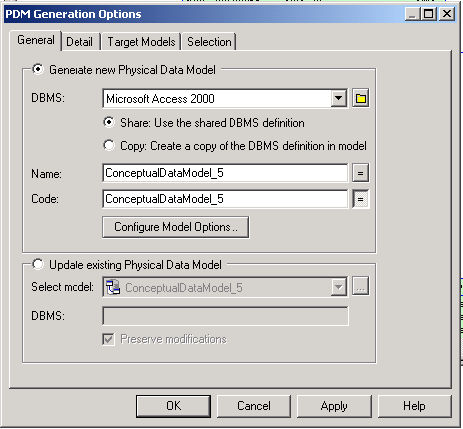
Task: Toggle the Preserve modifications checkbox
Action: click(108, 339)
